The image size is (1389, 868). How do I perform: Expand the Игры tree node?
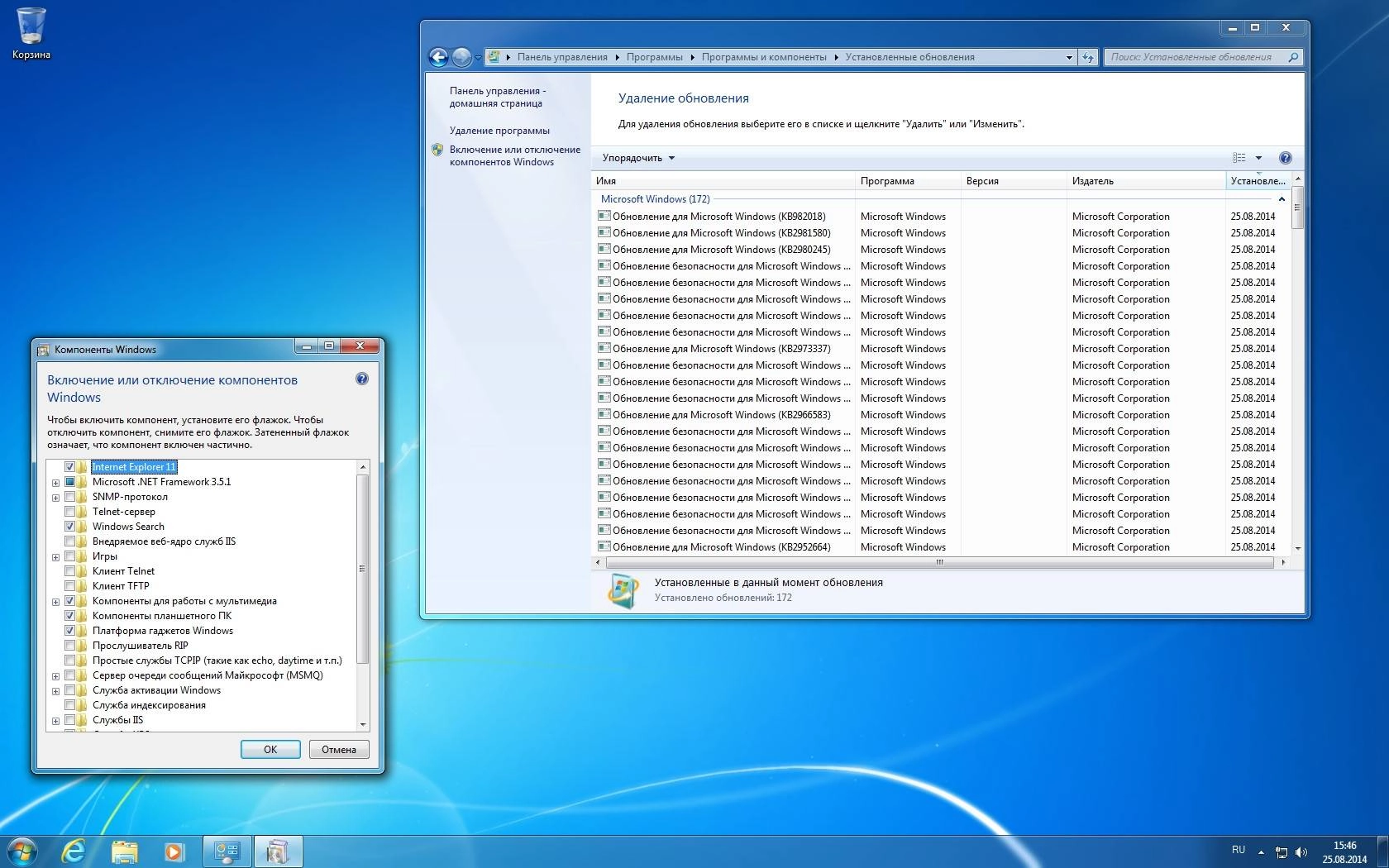coord(55,557)
